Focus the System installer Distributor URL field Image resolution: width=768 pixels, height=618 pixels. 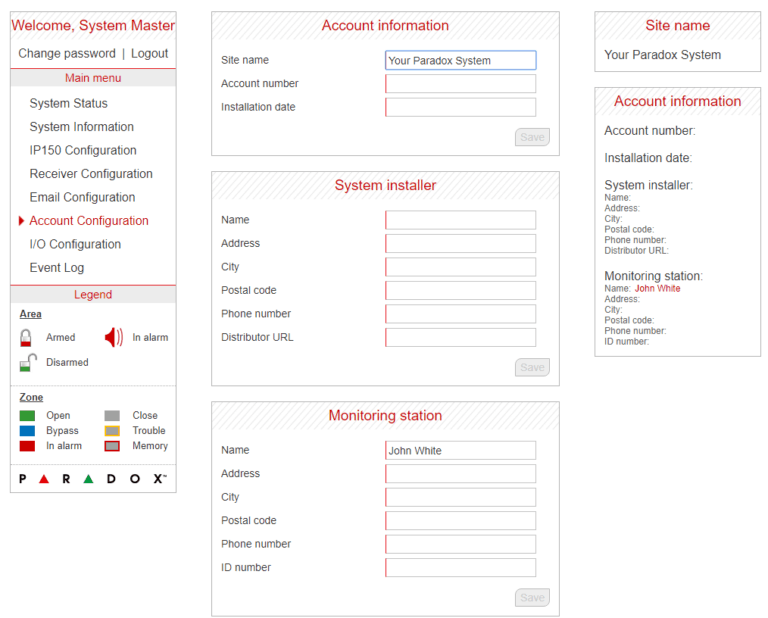[x=460, y=337]
